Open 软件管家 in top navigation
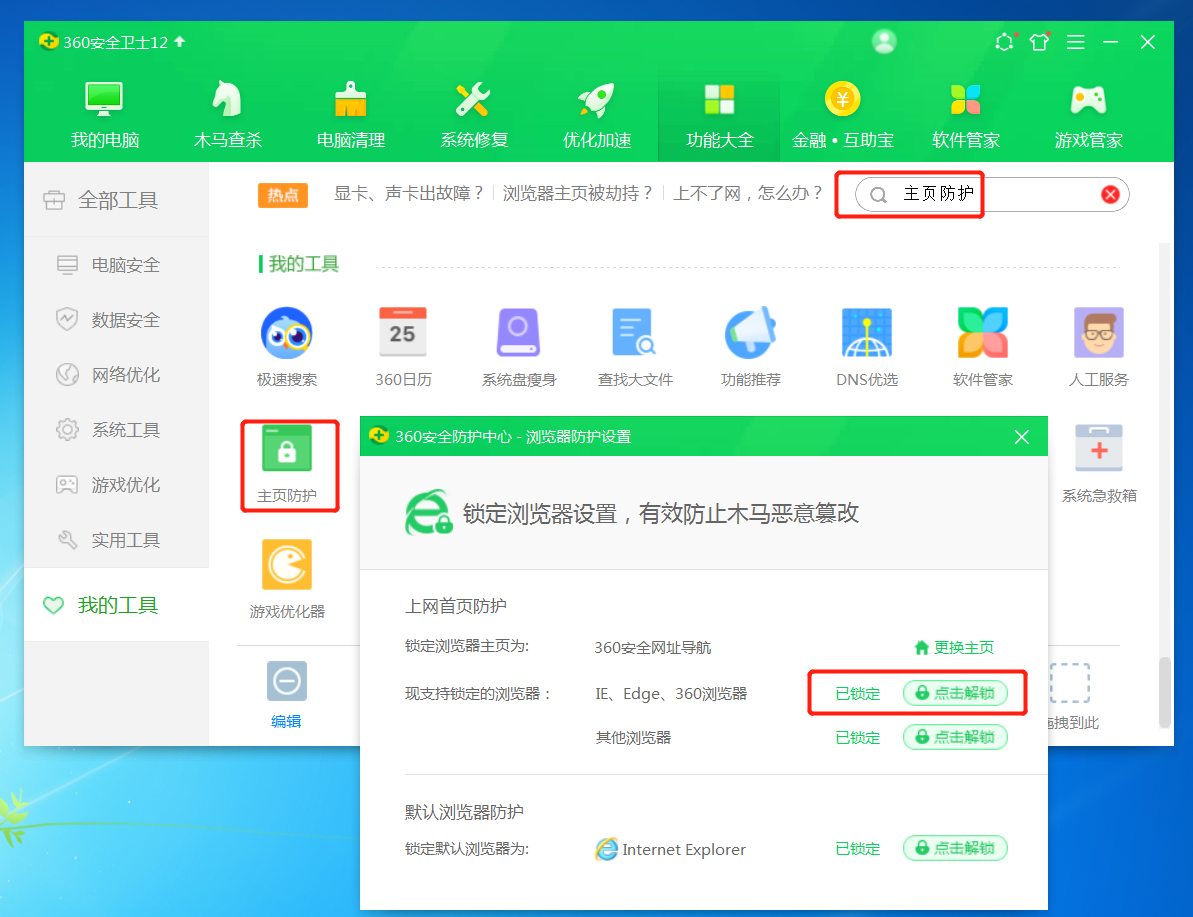The height and width of the screenshot is (917, 1193). 966,116
